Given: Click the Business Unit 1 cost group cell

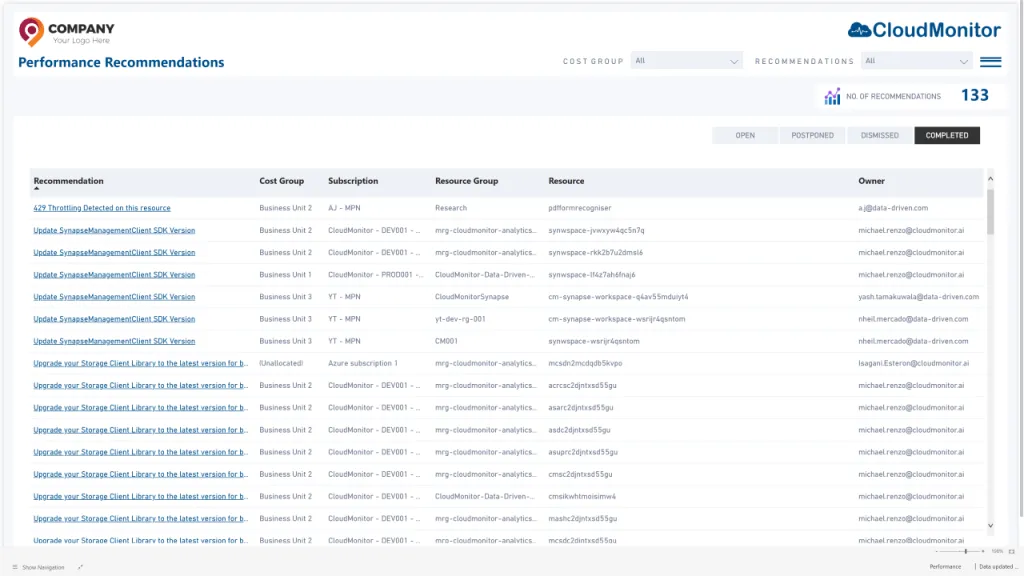Looking at the screenshot, I should coord(285,274).
